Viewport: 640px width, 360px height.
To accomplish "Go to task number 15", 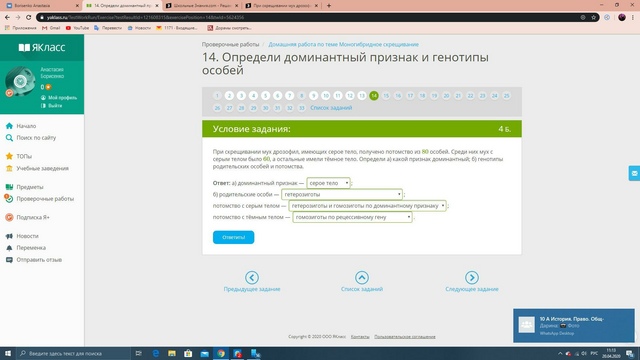I will (x=386, y=96).
